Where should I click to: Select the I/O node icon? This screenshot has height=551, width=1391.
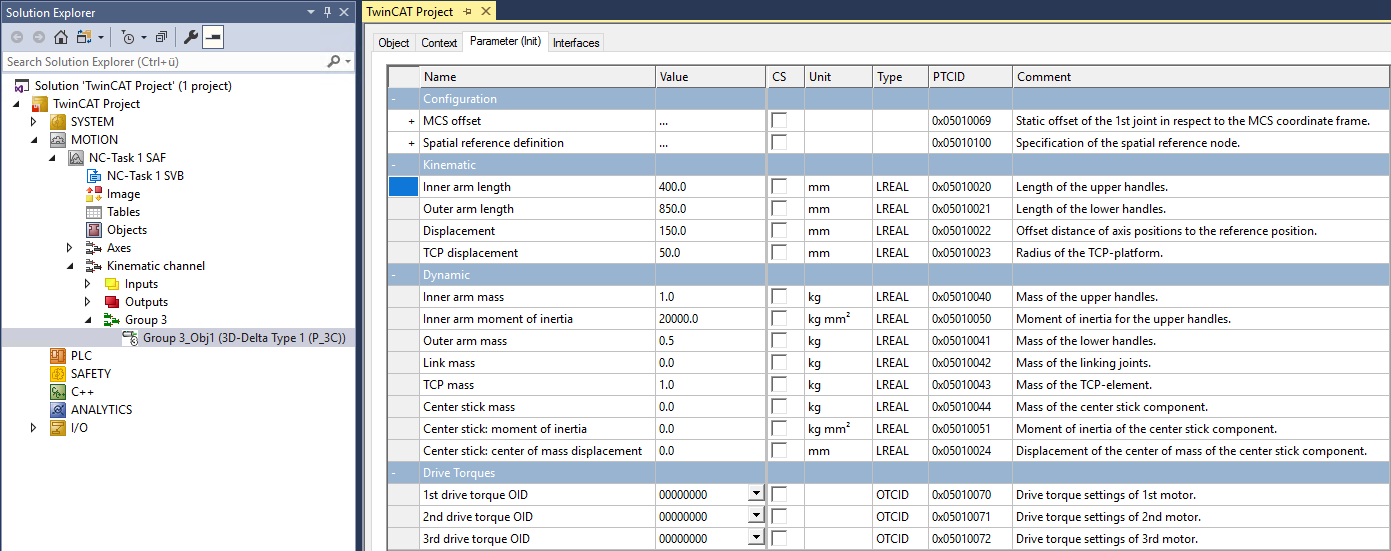click(58, 428)
